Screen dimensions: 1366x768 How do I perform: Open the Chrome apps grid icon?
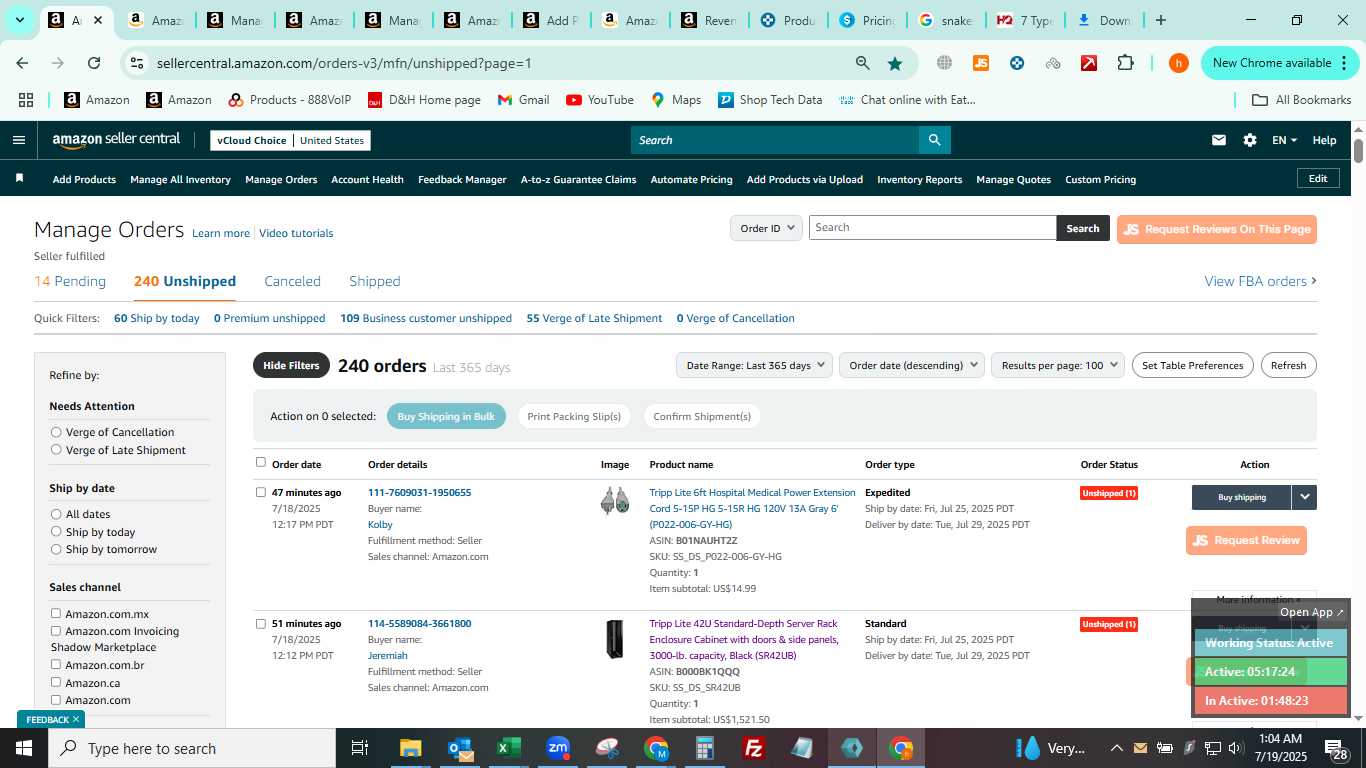[x=26, y=100]
